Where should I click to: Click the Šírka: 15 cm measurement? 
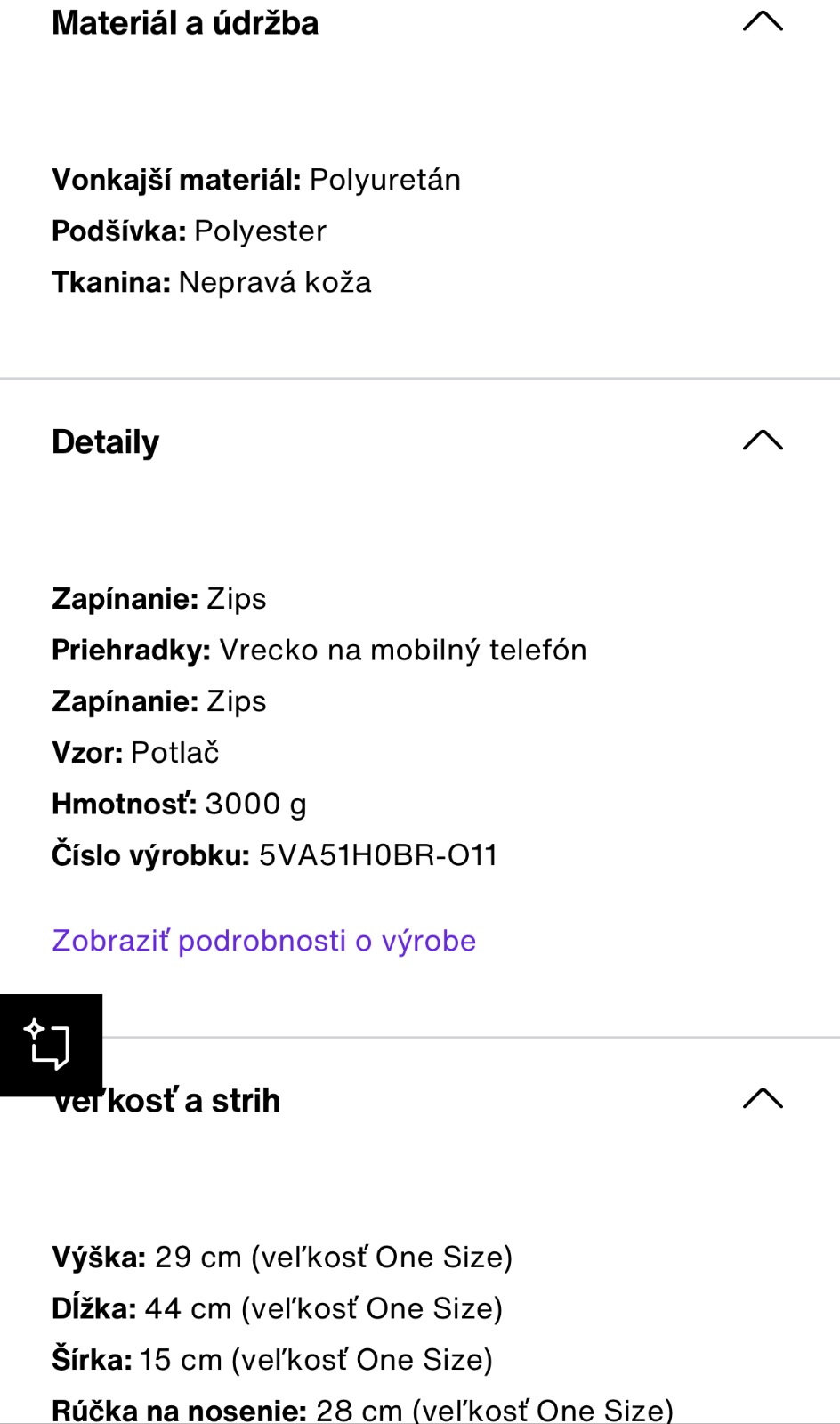(x=272, y=1360)
